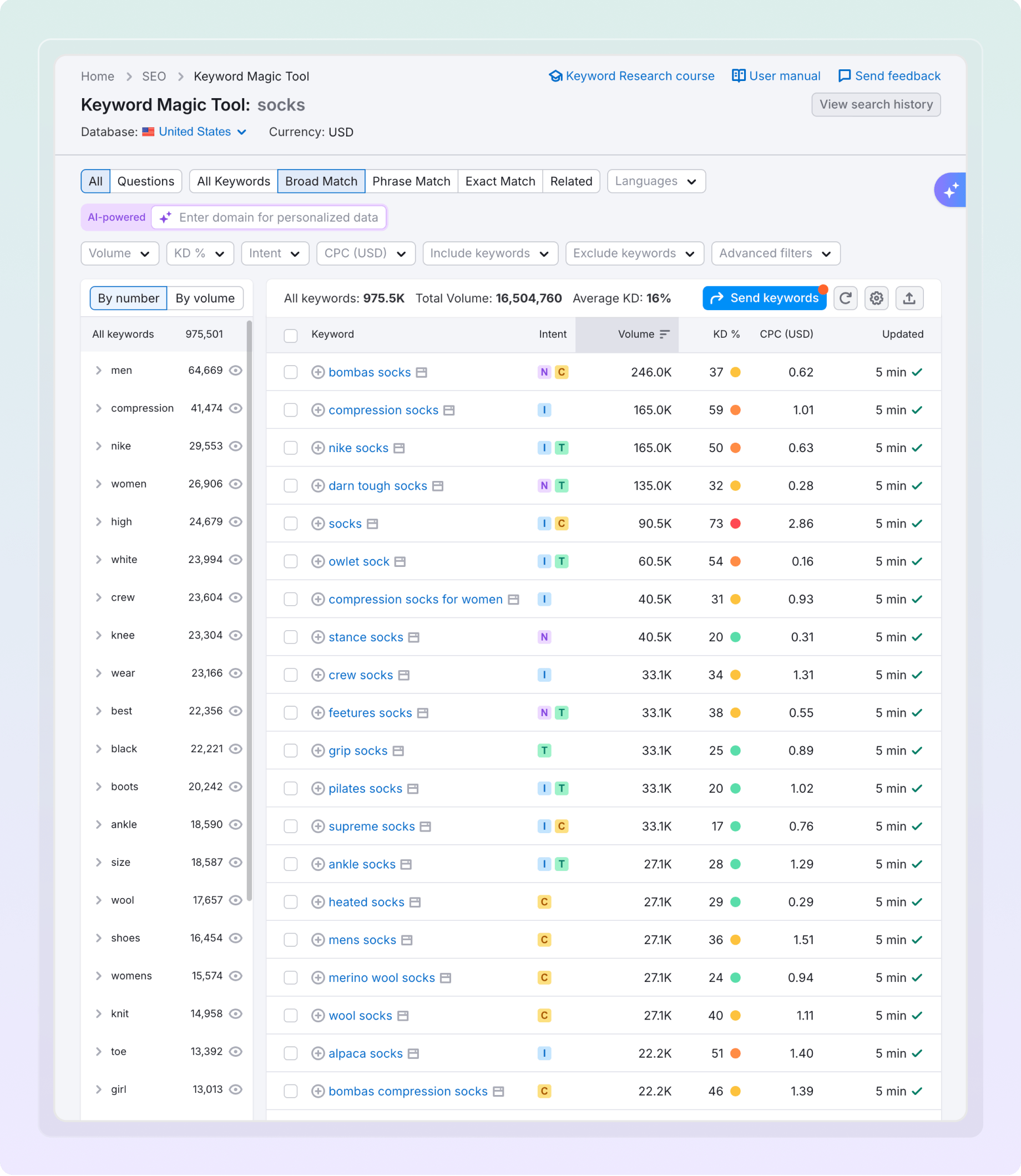Screen dimensions: 1021x1176
Task: Click the export upload icon
Action: [909, 298]
